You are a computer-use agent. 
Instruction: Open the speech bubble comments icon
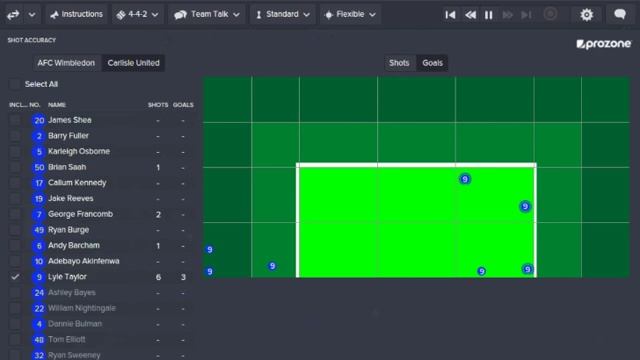620,14
